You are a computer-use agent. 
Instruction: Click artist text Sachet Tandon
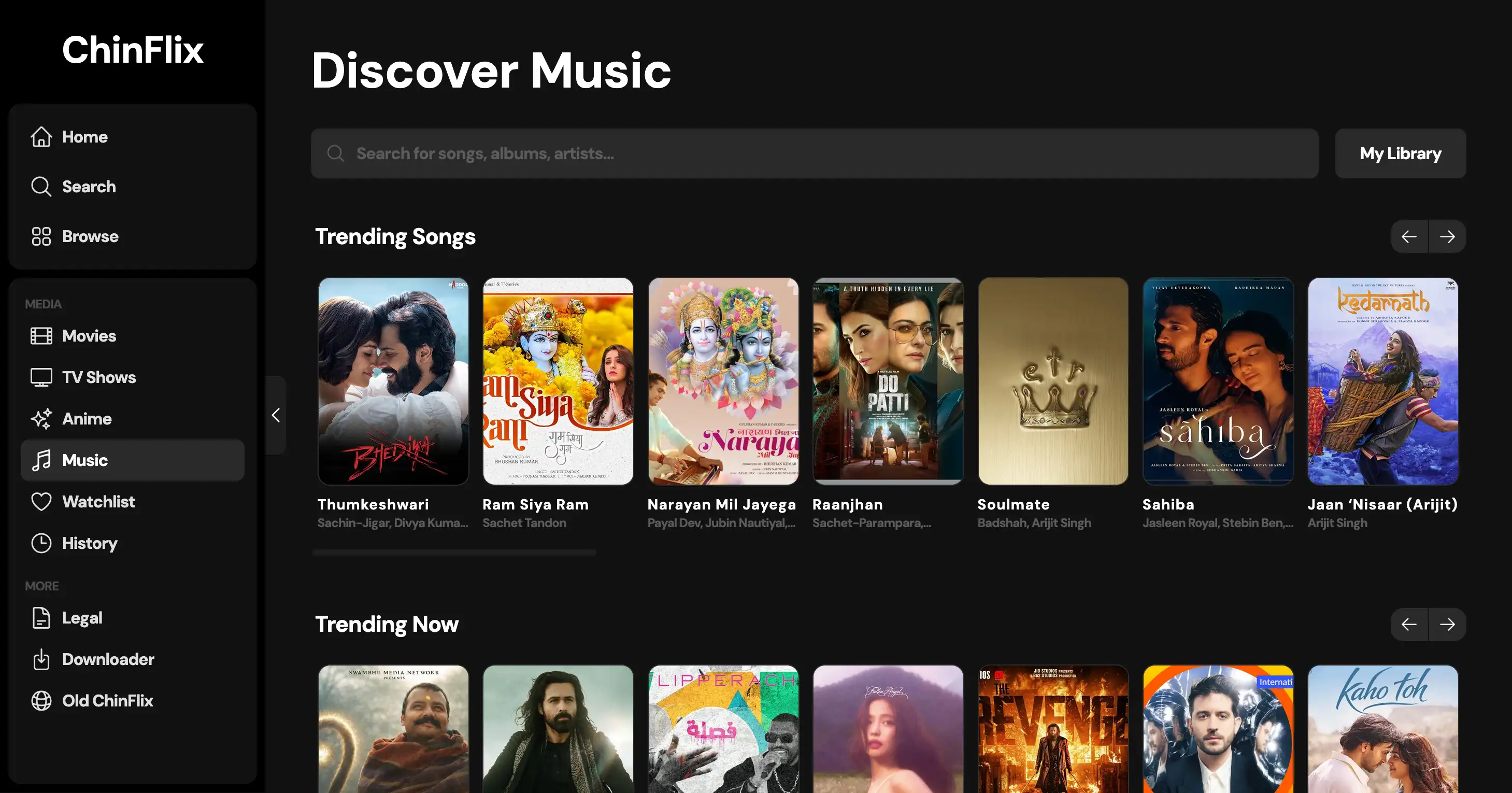pyautogui.click(x=524, y=523)
